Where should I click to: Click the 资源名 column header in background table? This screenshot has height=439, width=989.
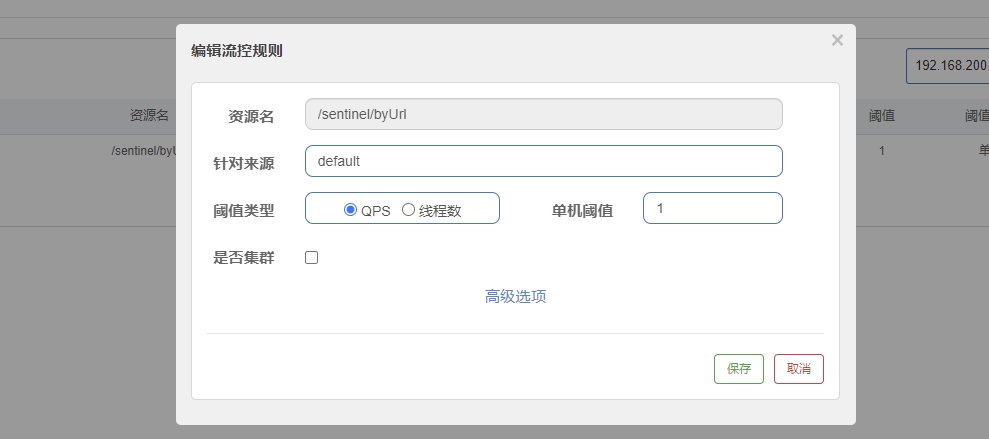pyautogui.click(x=149, y=116)
